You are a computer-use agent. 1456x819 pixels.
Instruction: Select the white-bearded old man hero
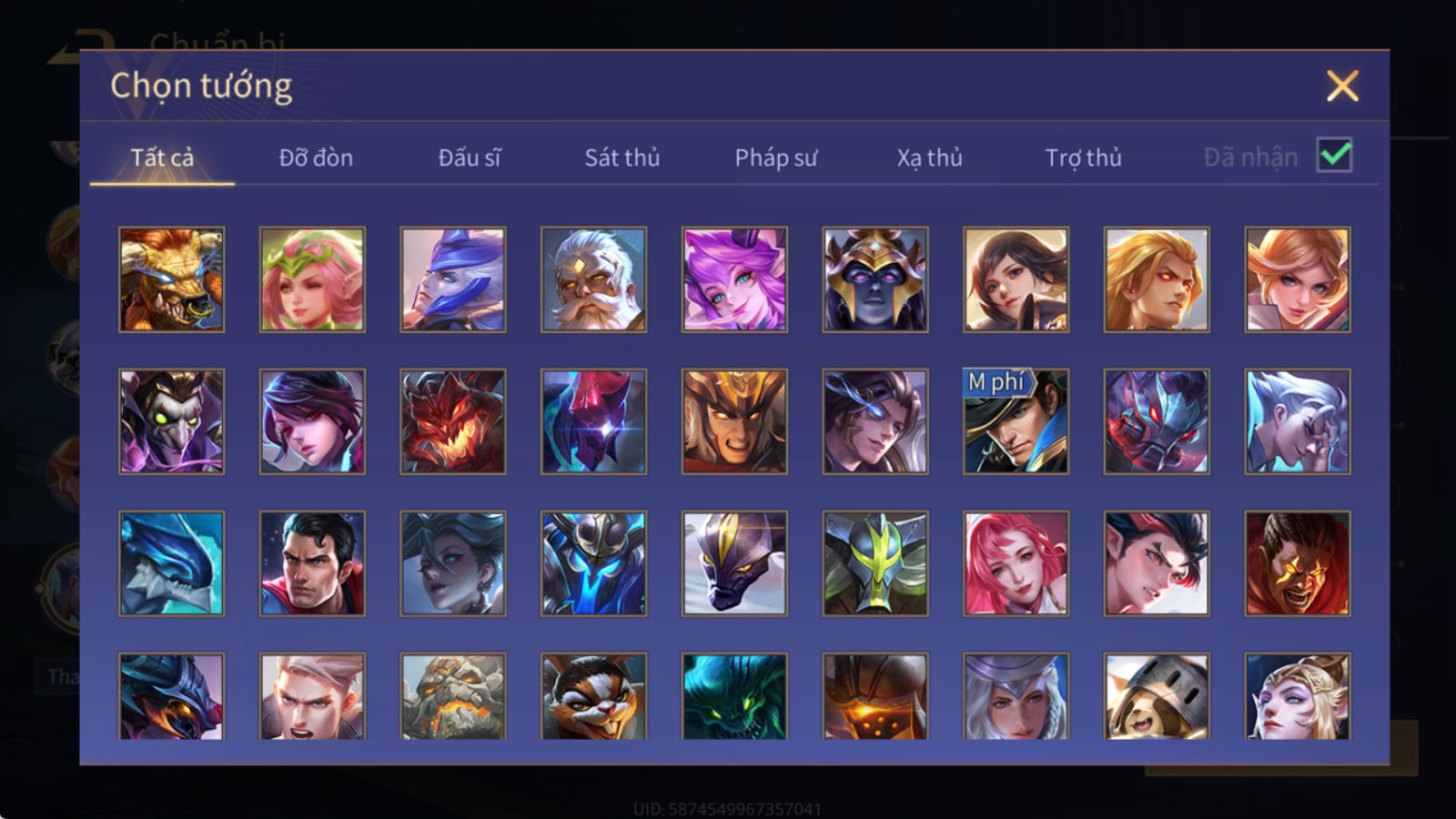click(593, 279)
